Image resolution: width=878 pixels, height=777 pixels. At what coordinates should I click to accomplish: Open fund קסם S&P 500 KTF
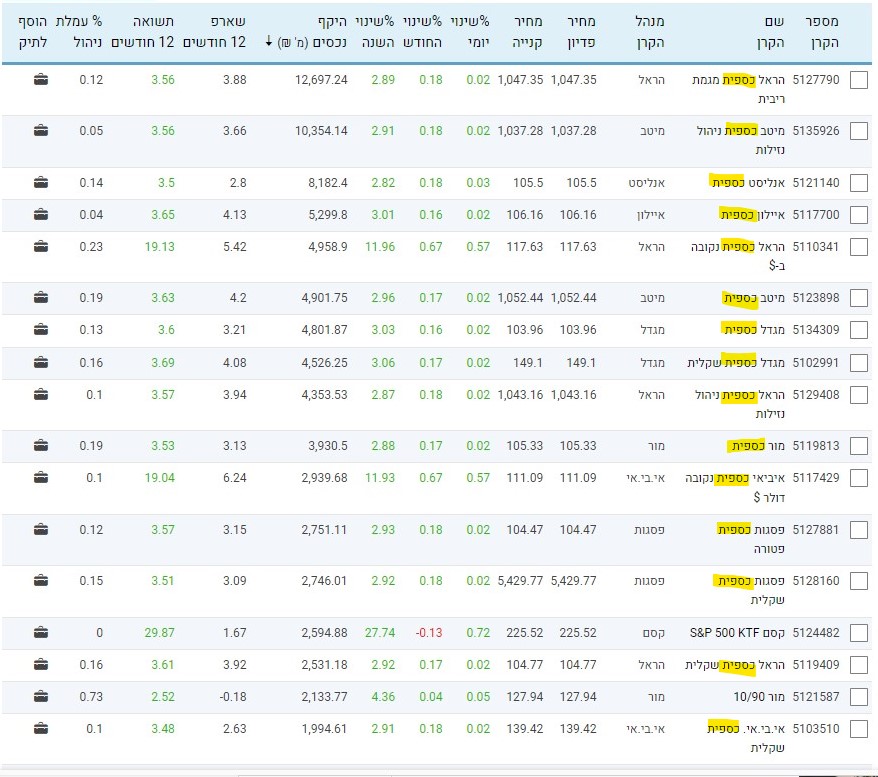click(737, 633)
